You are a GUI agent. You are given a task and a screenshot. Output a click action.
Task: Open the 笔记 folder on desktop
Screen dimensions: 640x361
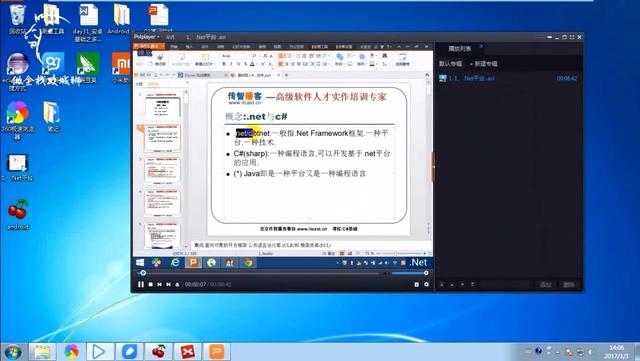click(x=52, y=116)
